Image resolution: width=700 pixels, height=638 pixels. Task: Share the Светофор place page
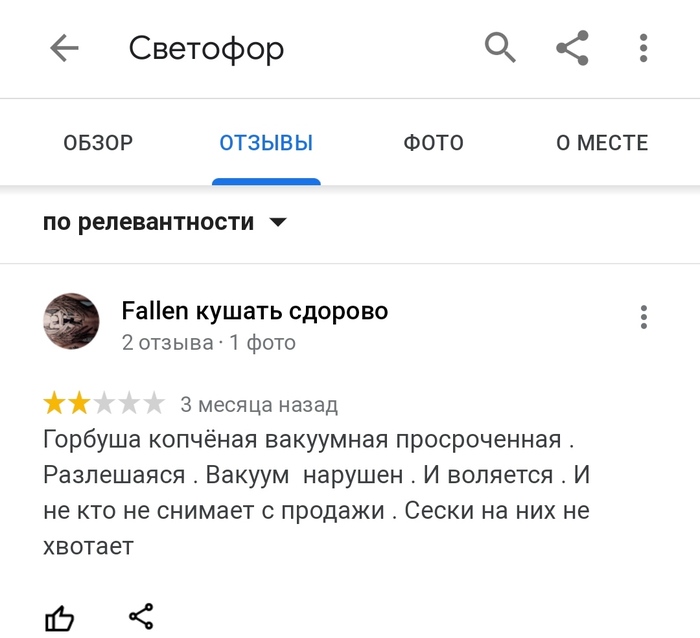(572, 48)
